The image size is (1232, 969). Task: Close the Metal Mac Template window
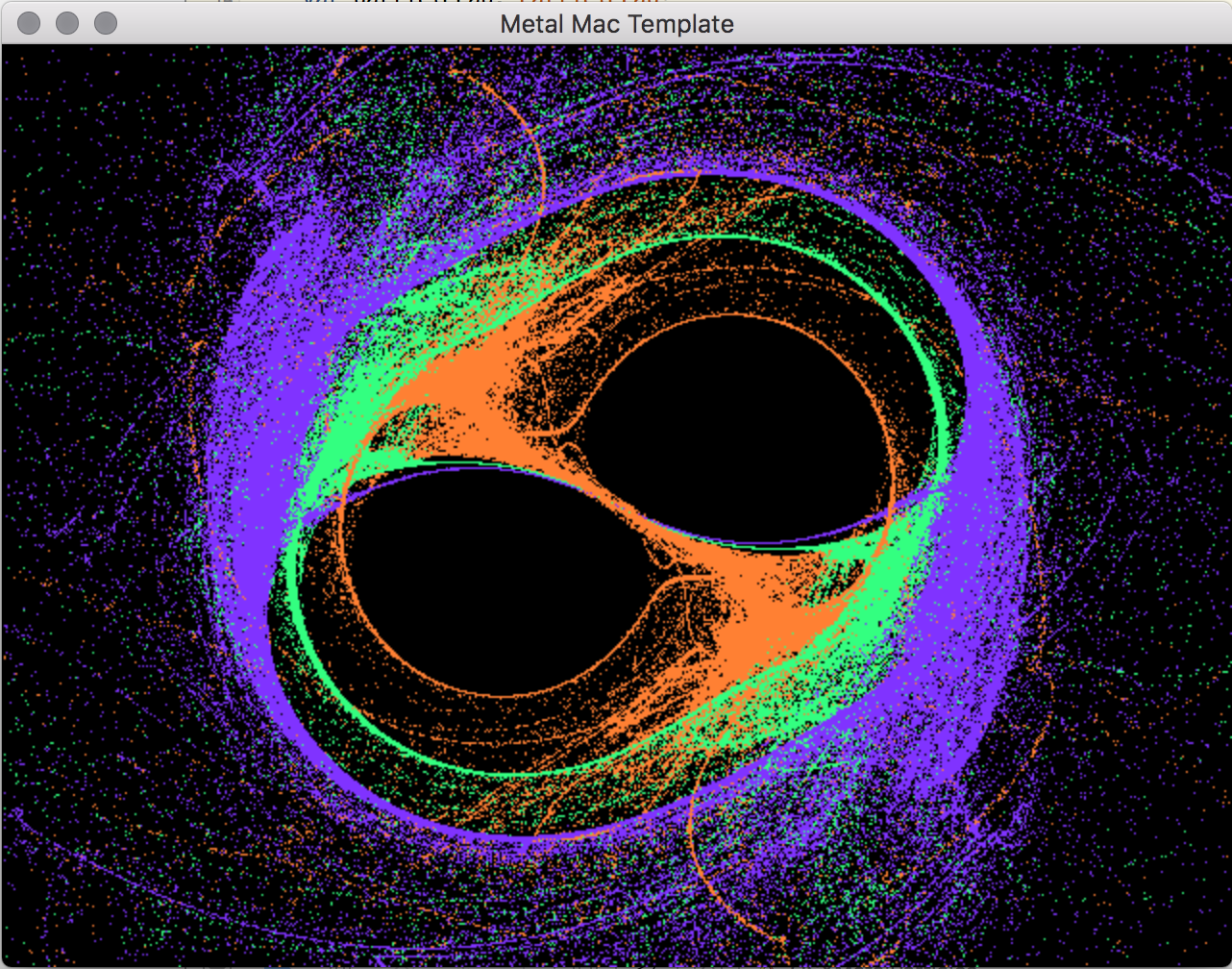point(29,23)
